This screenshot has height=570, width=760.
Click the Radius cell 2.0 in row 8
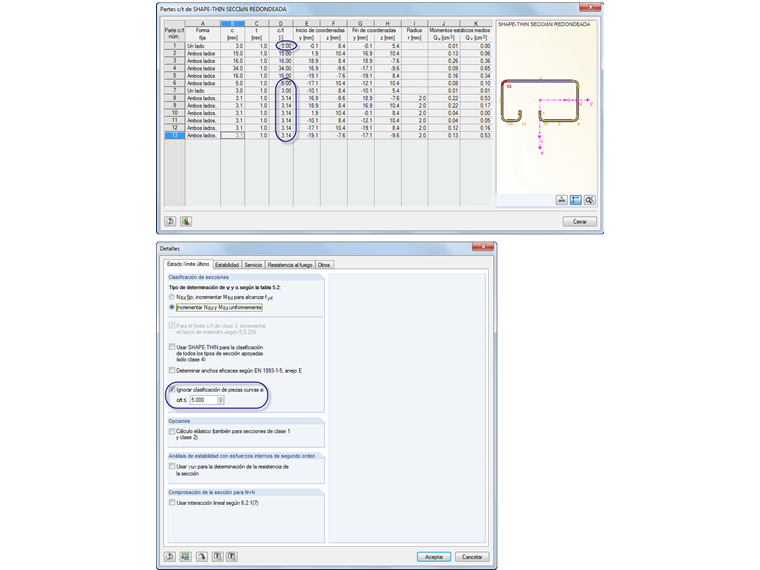(414, 98)
